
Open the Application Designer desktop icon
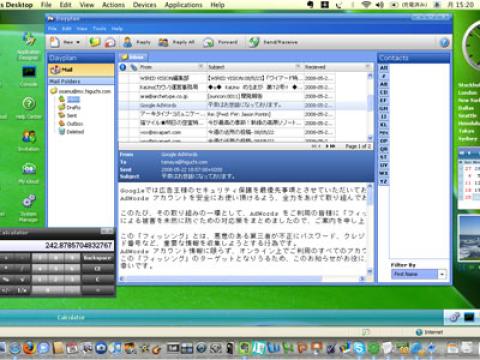click(x=29, y=46)
